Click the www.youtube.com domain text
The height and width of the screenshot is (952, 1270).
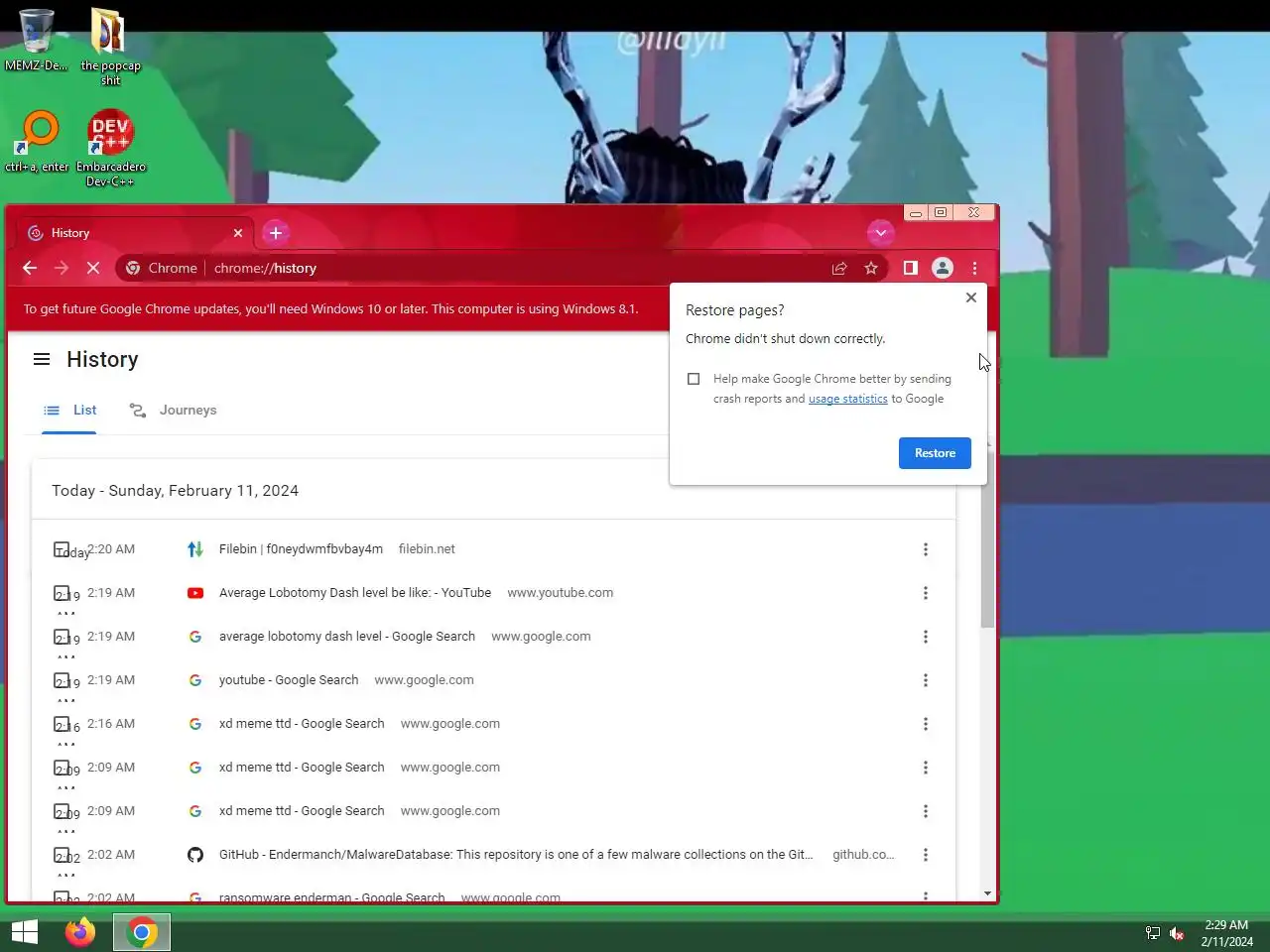[561, 593]
